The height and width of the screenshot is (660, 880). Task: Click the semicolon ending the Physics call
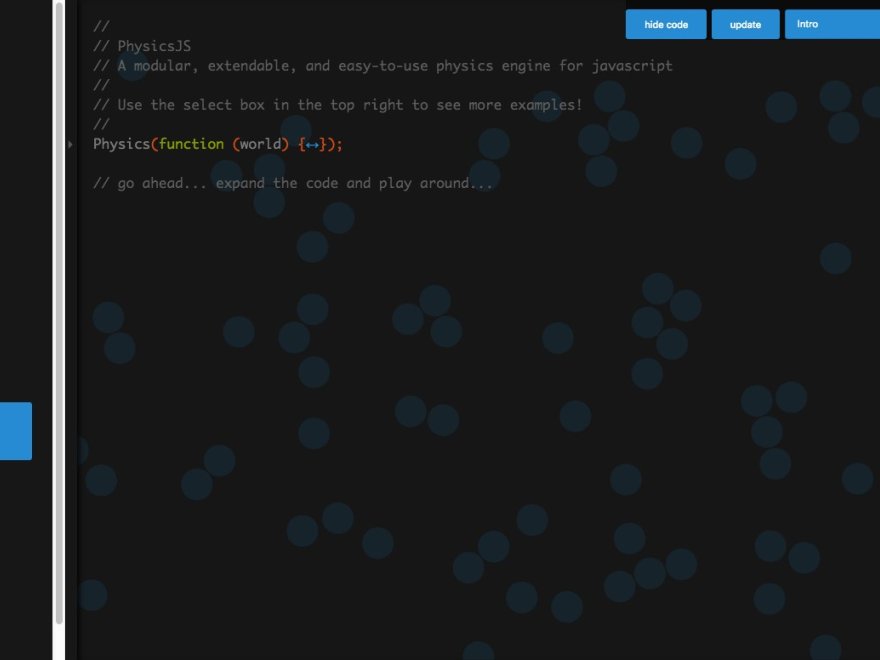pos(338,144)
